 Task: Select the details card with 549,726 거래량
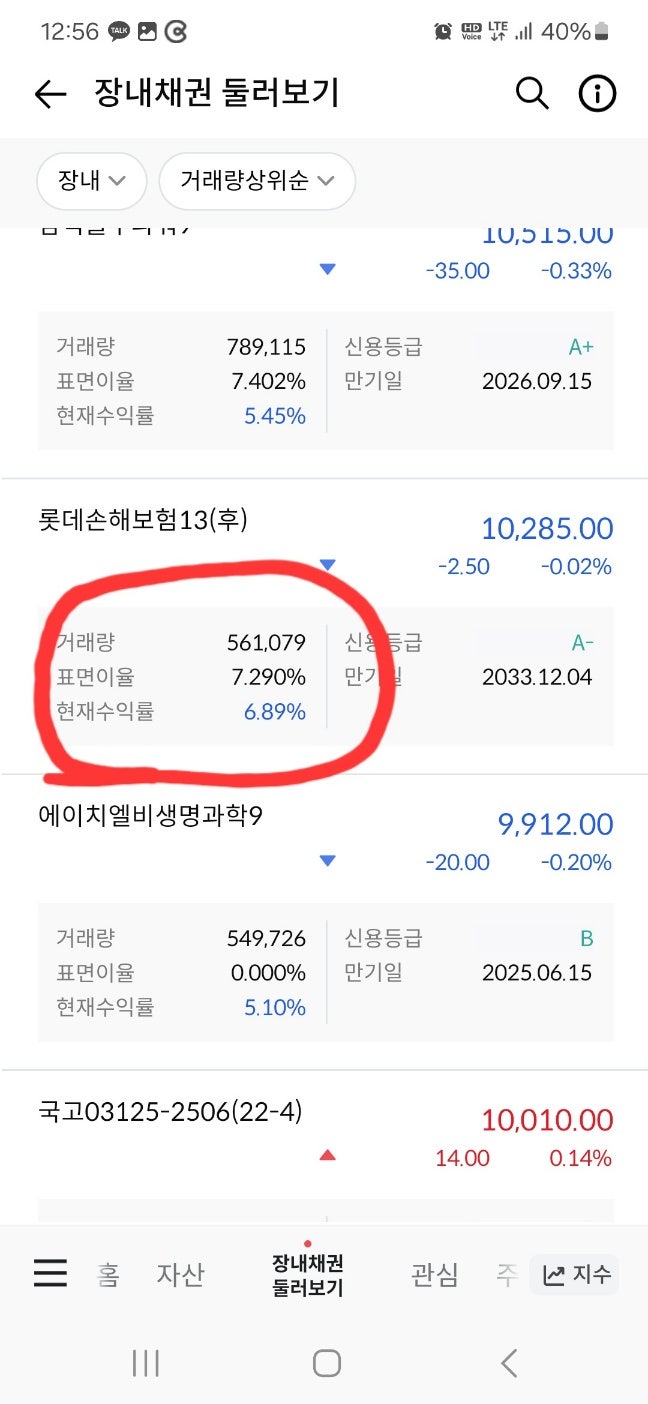(x=326, y=973)
